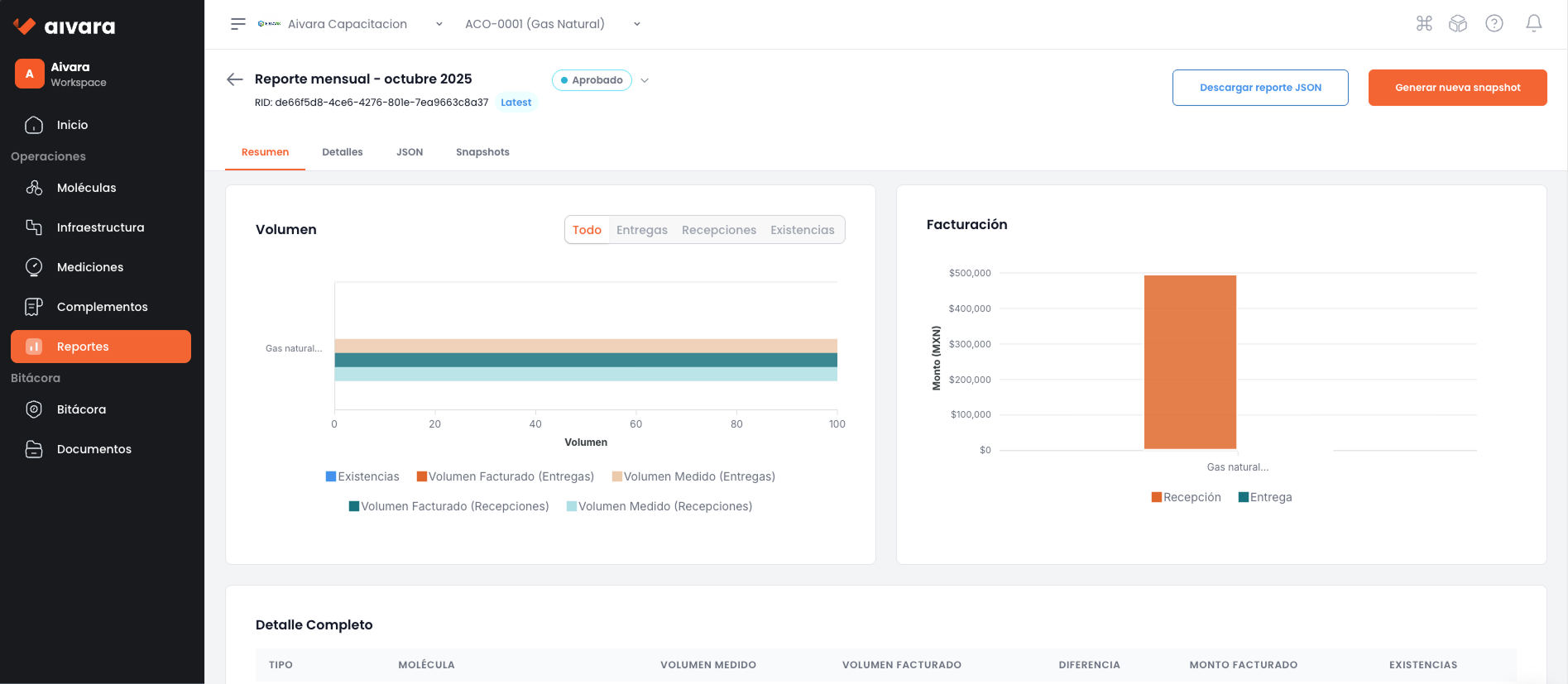Go back using the left arrow icon
Screen dimensions: 1568x684
(x=235, y=79)
